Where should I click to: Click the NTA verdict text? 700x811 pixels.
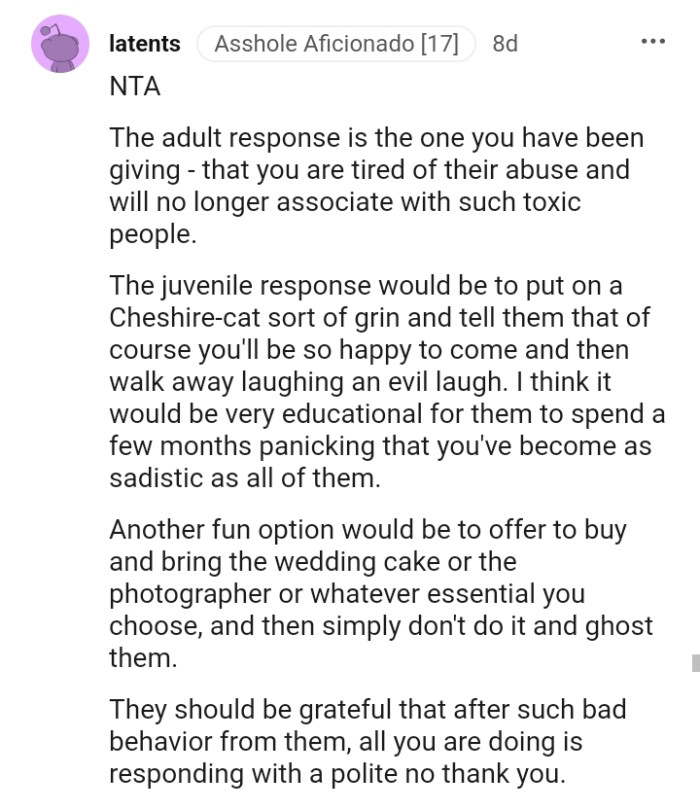tap(131, 86)
